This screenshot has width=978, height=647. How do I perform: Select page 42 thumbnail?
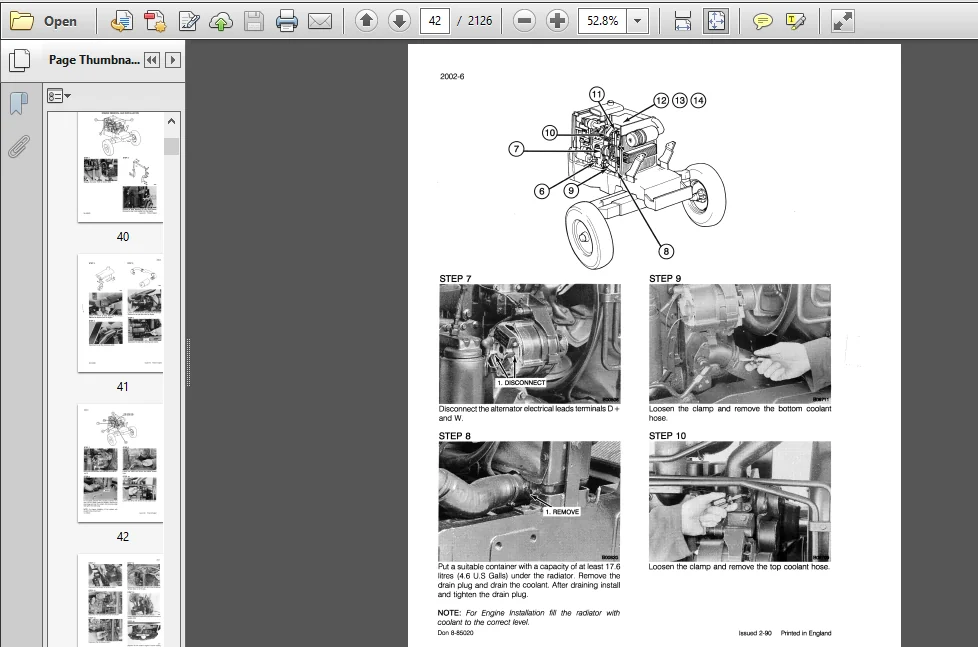tap(120, 463)
